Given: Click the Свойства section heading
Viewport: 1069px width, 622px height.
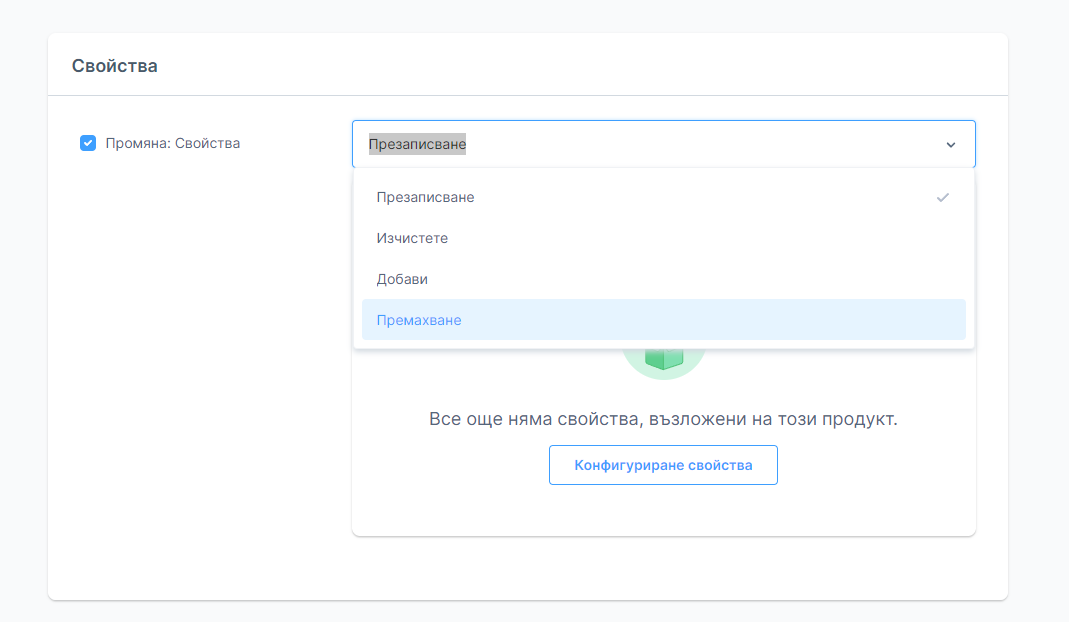Looking at the screenshot, I should pos(114,66).
